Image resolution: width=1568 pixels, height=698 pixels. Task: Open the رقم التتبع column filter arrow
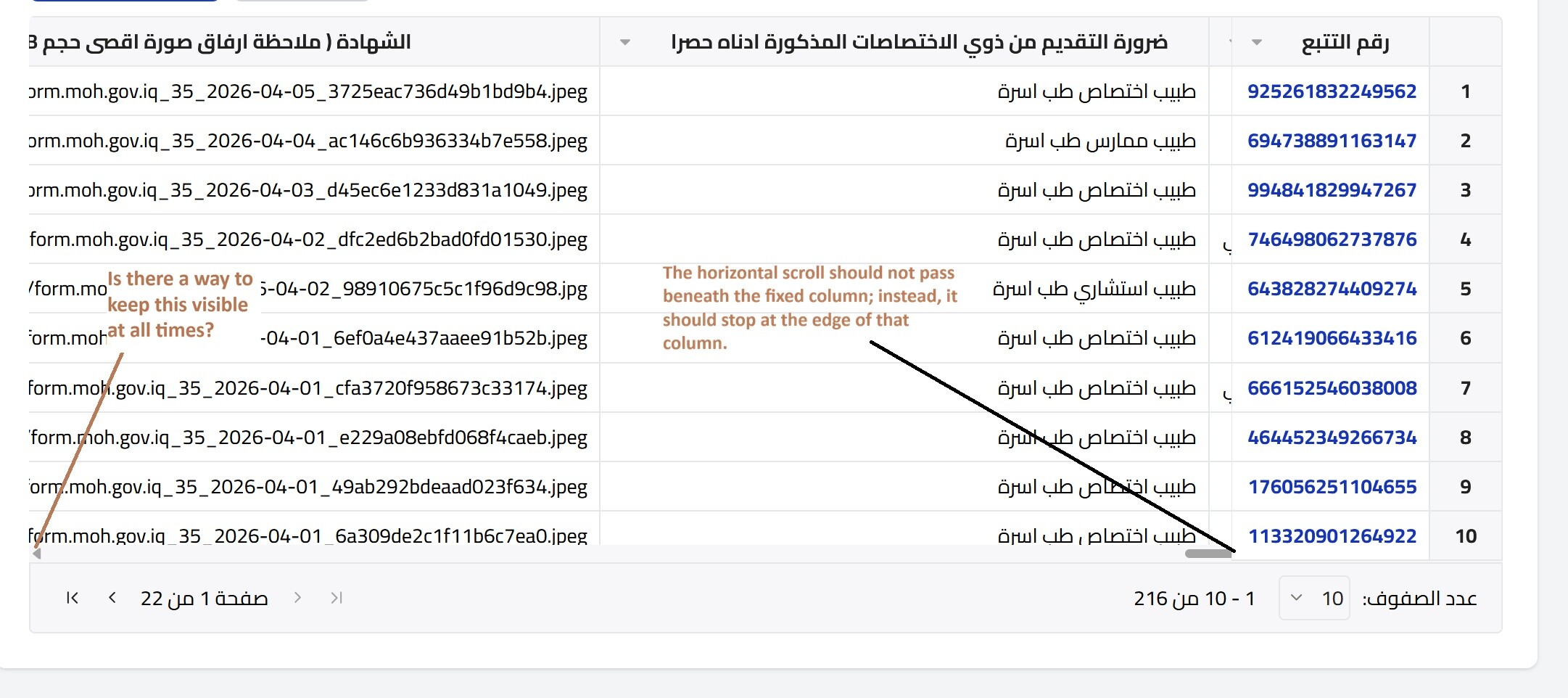point(1257,42)
